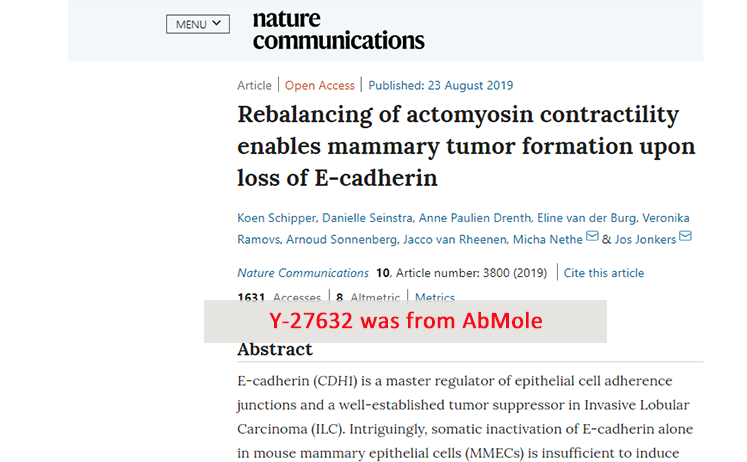Select the Abstract section heading

pos(275,350)
